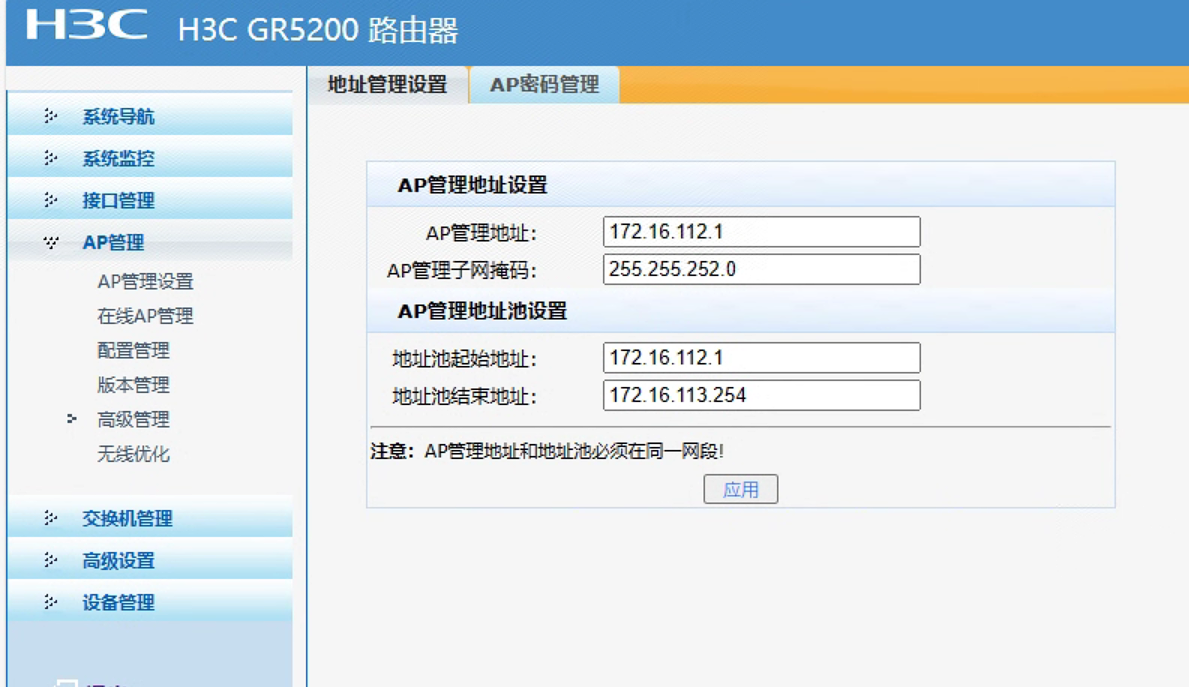
Task: Expand the 系统导航 menu arrow icon
Action: pyautogui.click(x=50, y=116)
